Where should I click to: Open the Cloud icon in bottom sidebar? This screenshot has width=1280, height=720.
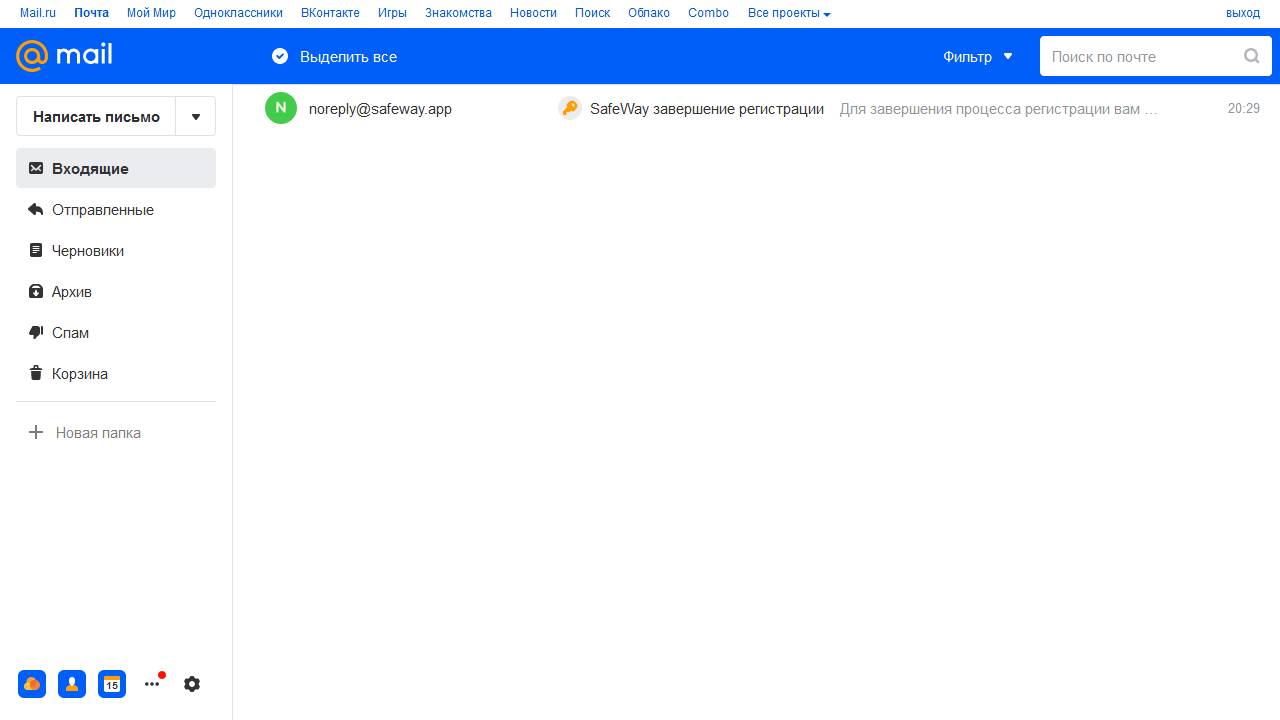pyautogui.click(x=32, y=684)
